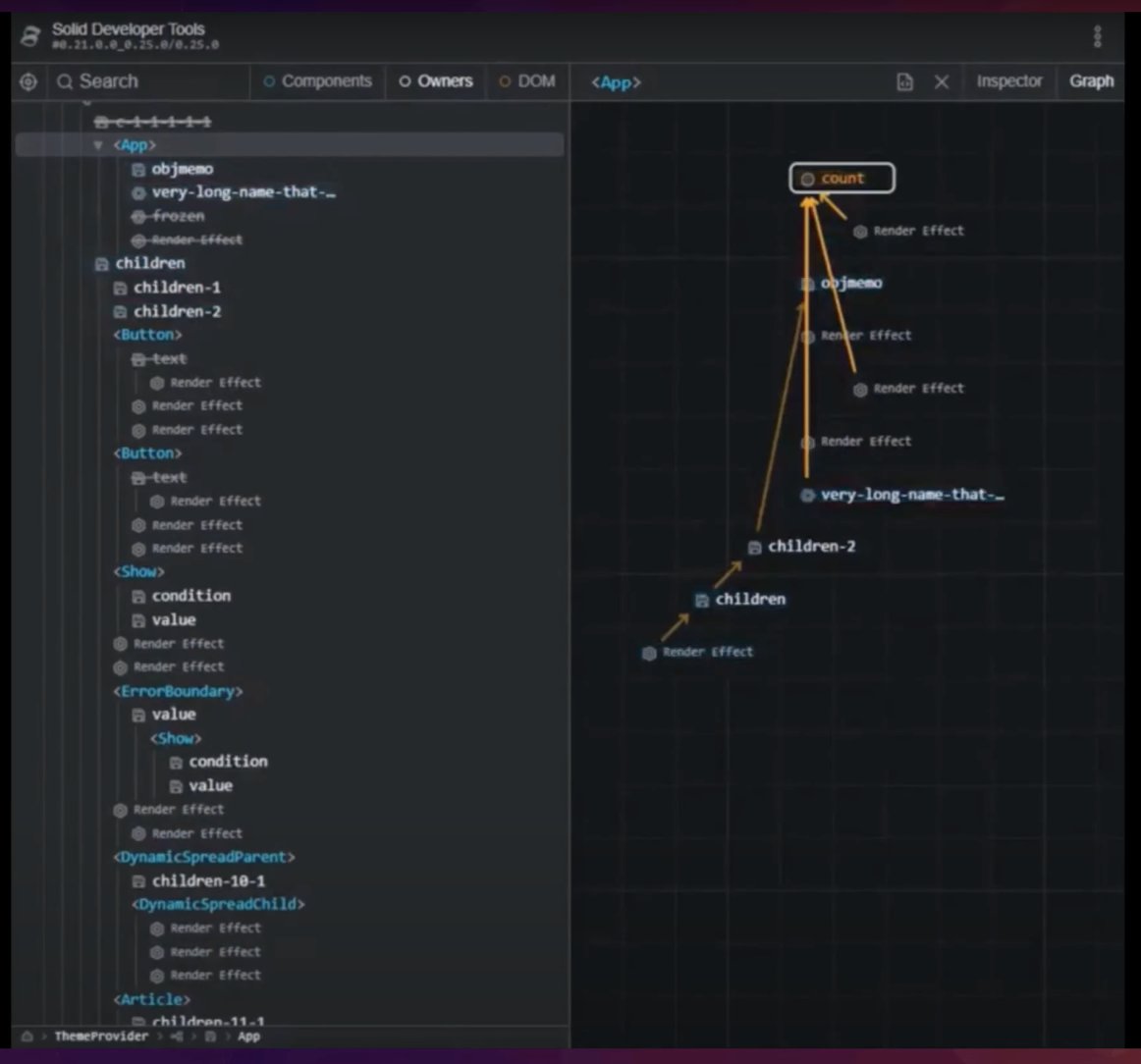
Task: Select the count signal node in the graph
Action: click(x=842, y=179)
